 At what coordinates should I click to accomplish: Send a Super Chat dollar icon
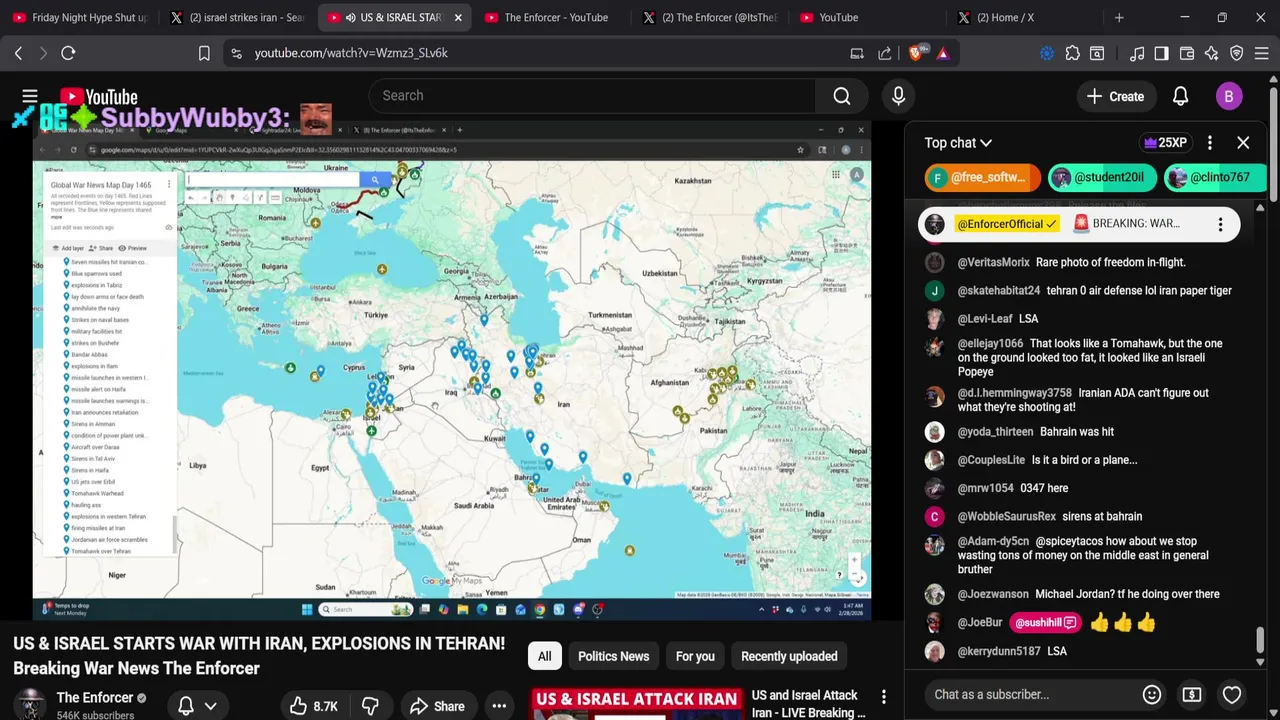coord(1192,694)
